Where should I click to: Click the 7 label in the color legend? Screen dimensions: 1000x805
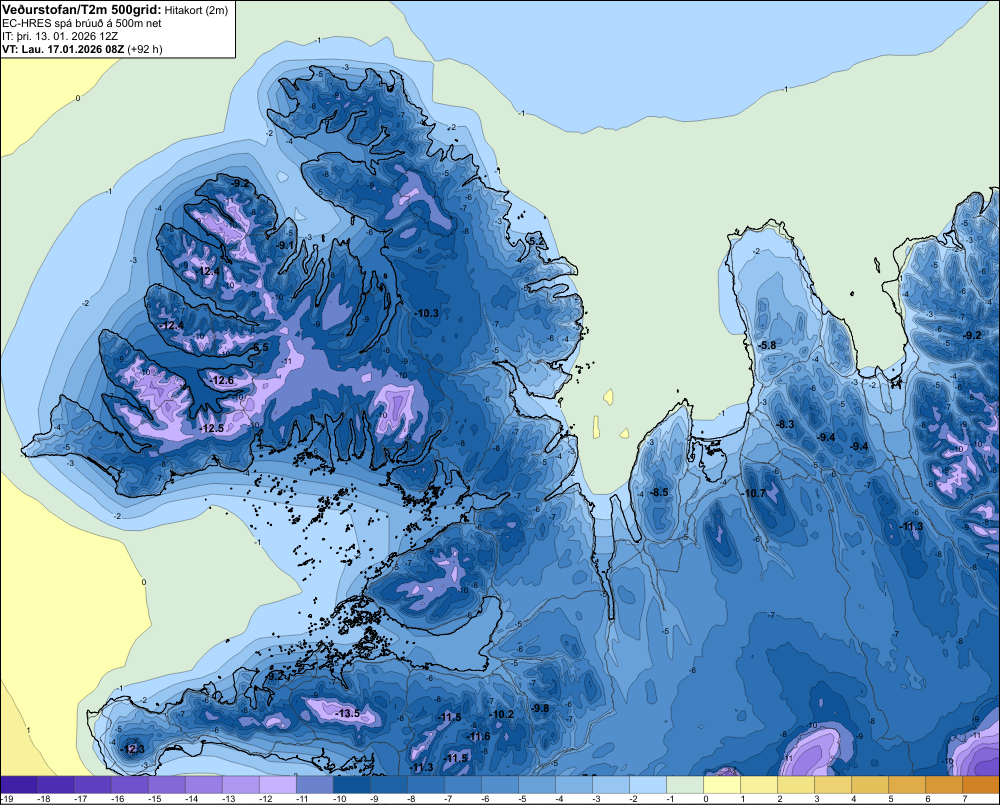click(x=965, y=799)
